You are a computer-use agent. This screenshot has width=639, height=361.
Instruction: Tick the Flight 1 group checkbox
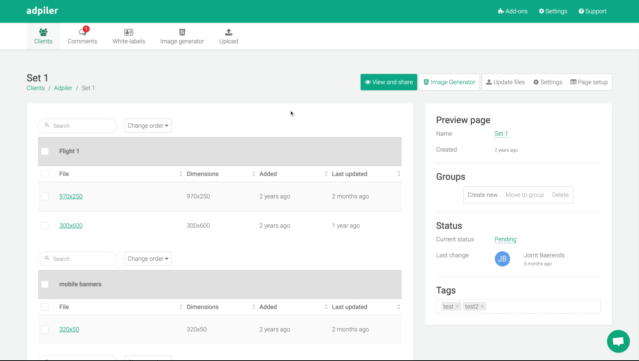45,151
